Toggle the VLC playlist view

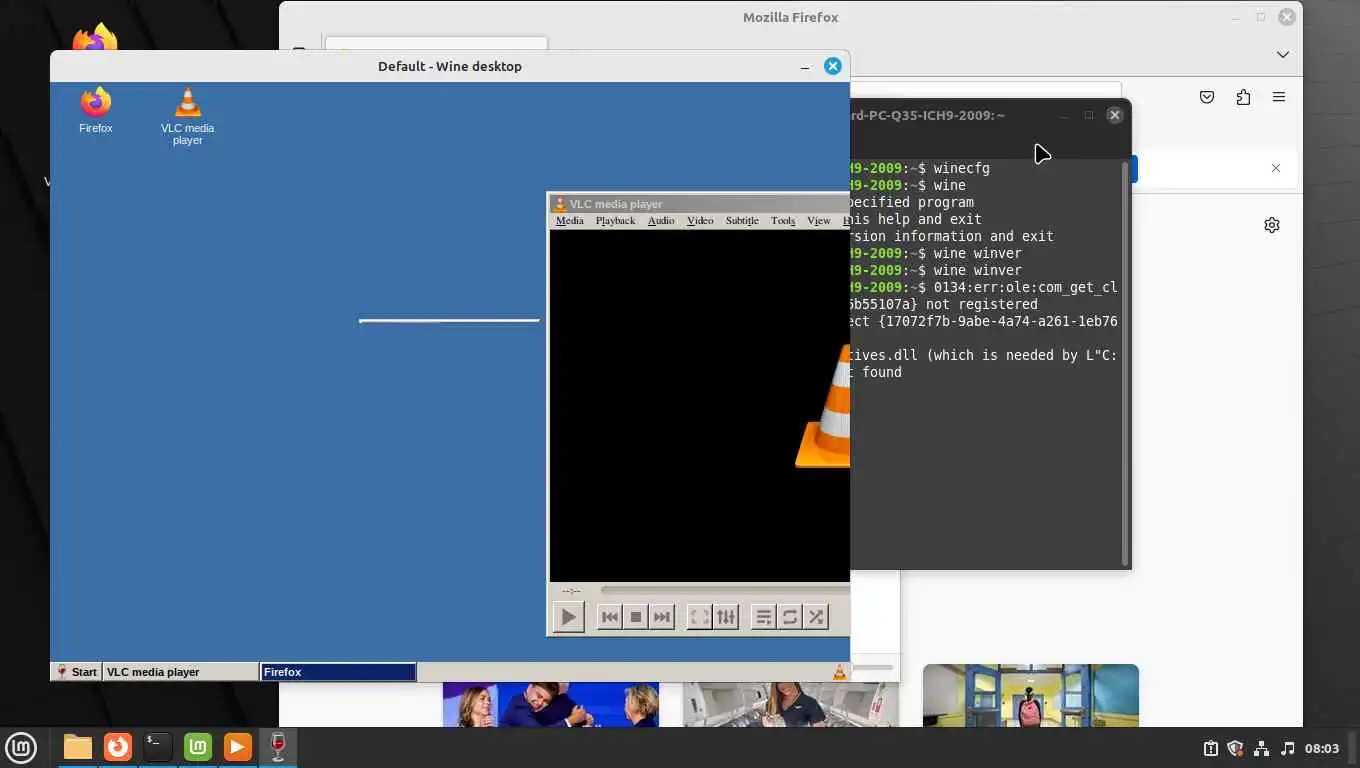click(763, 617)
